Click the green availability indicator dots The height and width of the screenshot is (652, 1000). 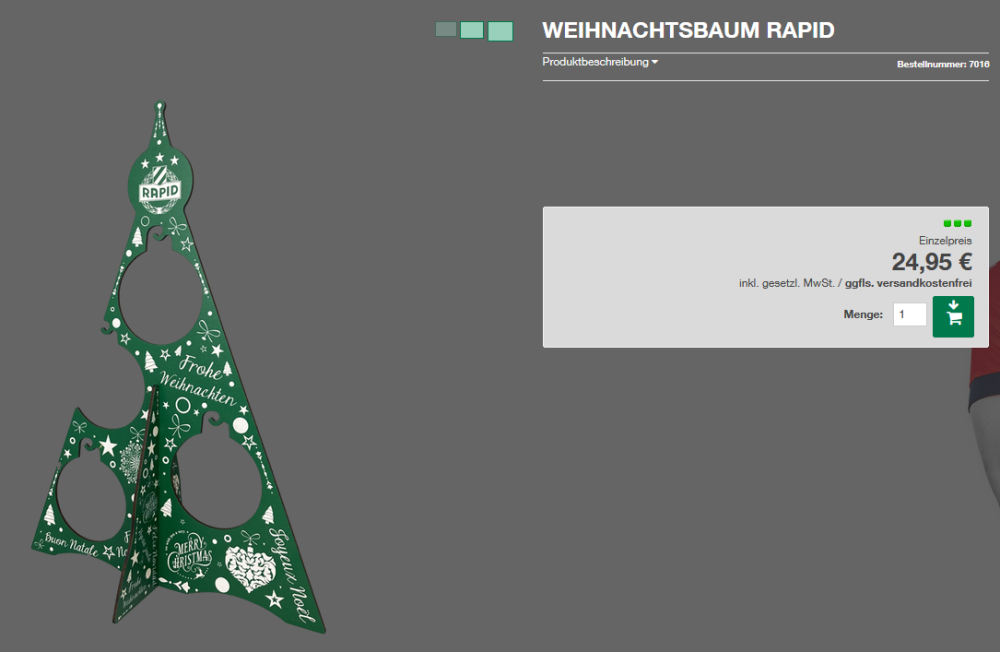pos(957,223)
